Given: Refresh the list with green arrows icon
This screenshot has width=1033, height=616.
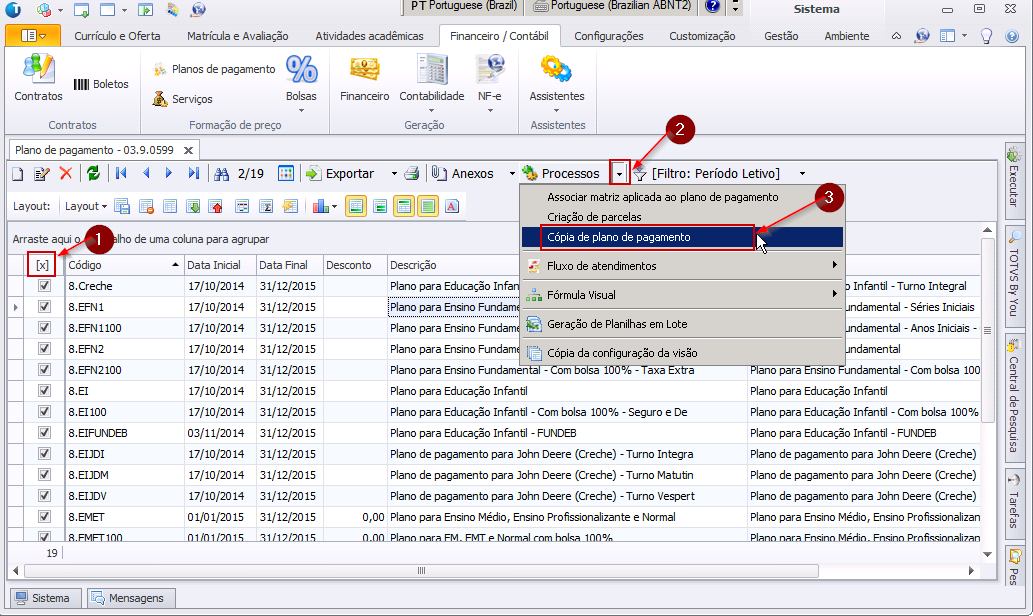Looking at the screenshot, I should click(93, 174).
